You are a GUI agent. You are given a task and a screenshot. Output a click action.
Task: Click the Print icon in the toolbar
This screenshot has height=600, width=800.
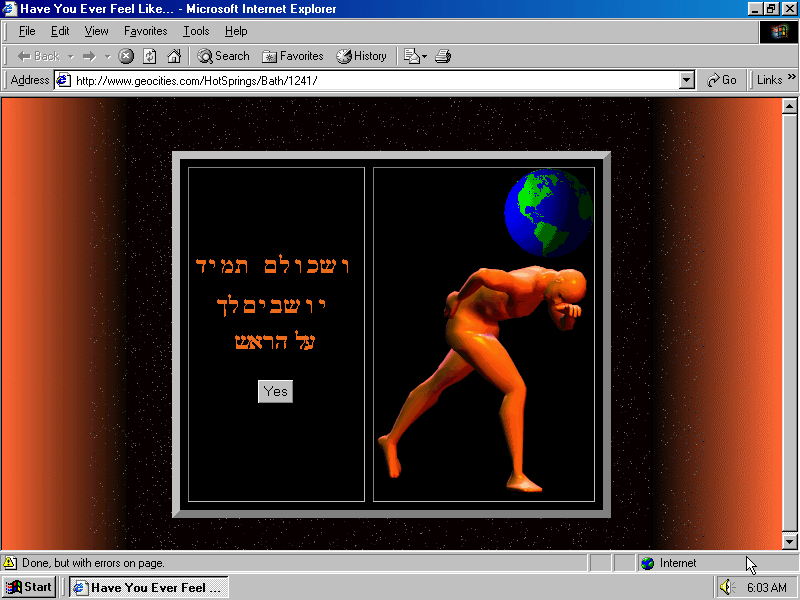click(443, 56)
